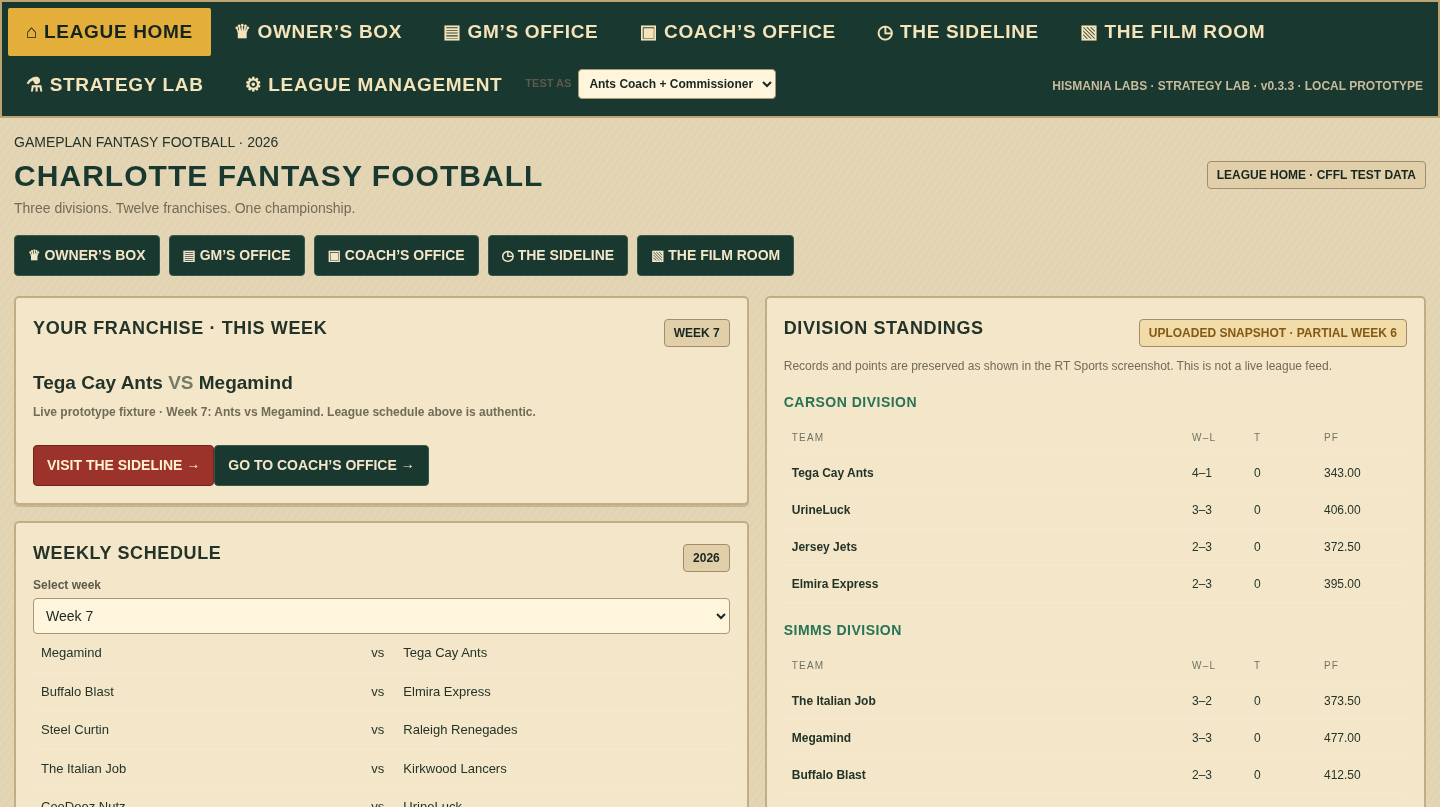Click the Coach's Office board icon in top nav

(648, 32)
